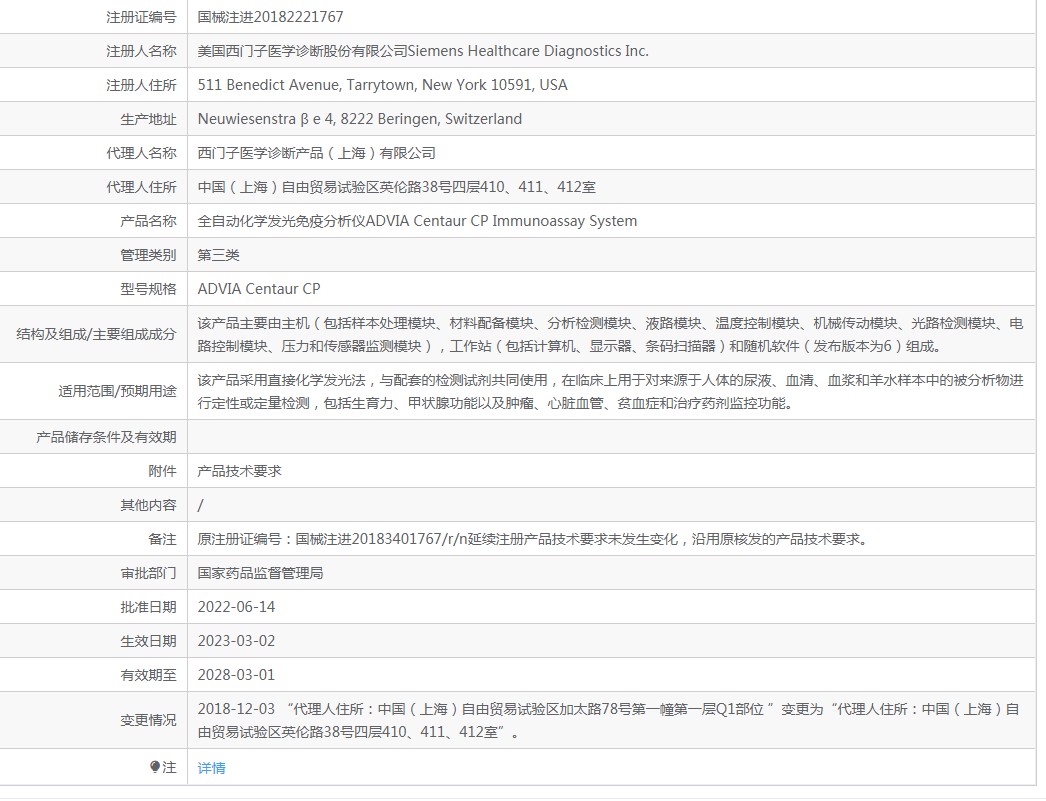The width and height of the screenshot is (1046, 801).
Task: Click the 附件 label
Action: [x=162, y=472]
